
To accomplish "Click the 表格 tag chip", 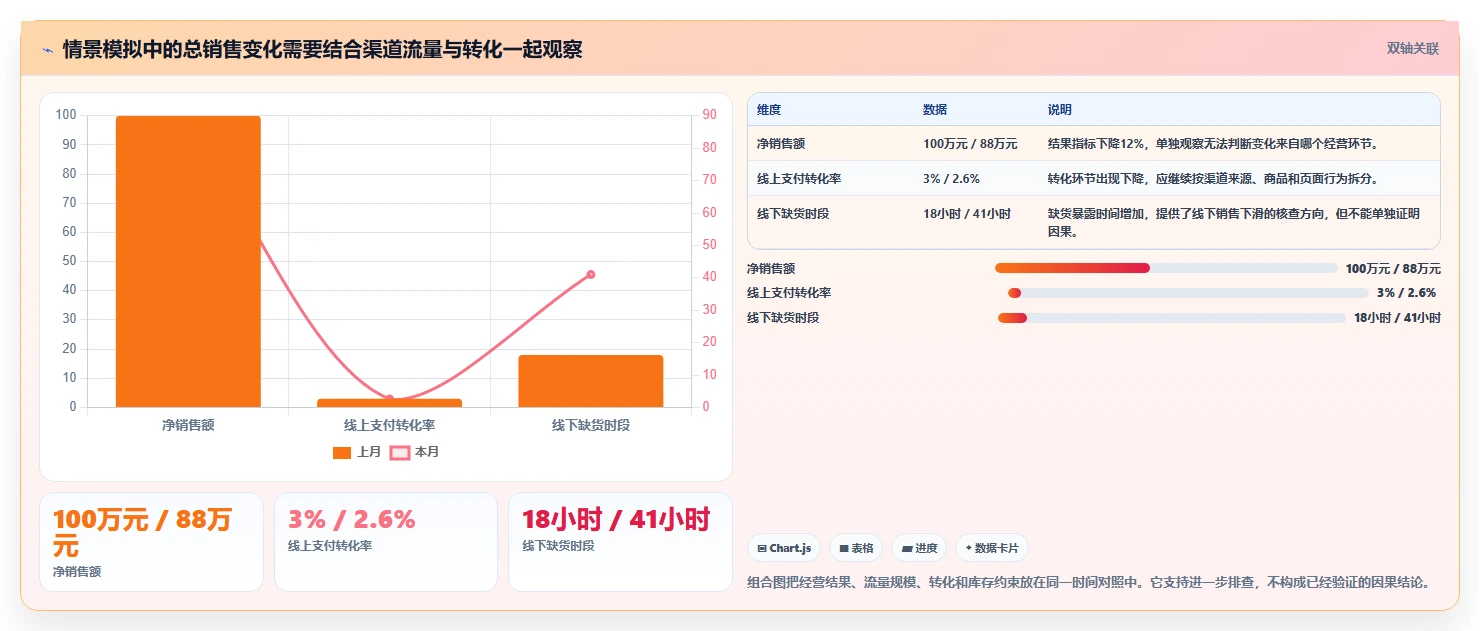I will click(856, 548).
